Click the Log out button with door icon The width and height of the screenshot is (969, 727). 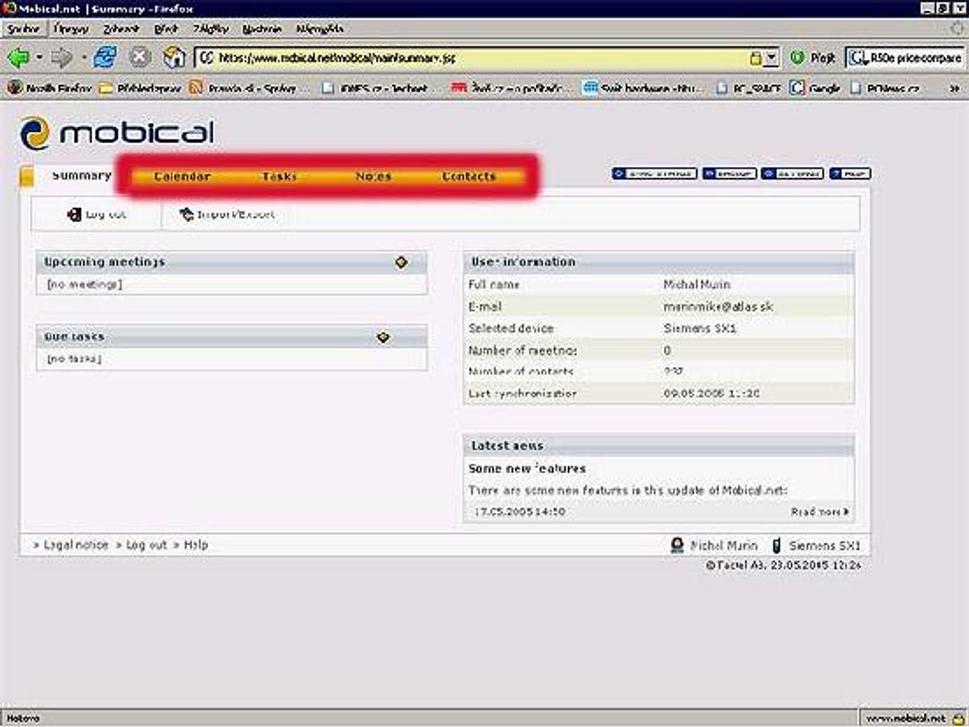pos(96,215)
